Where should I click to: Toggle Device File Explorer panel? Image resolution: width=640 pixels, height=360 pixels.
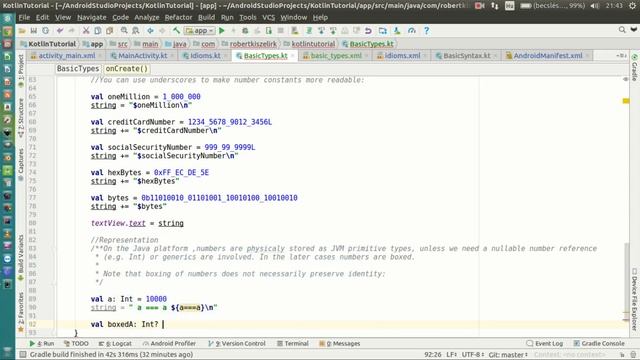point(635,299)
